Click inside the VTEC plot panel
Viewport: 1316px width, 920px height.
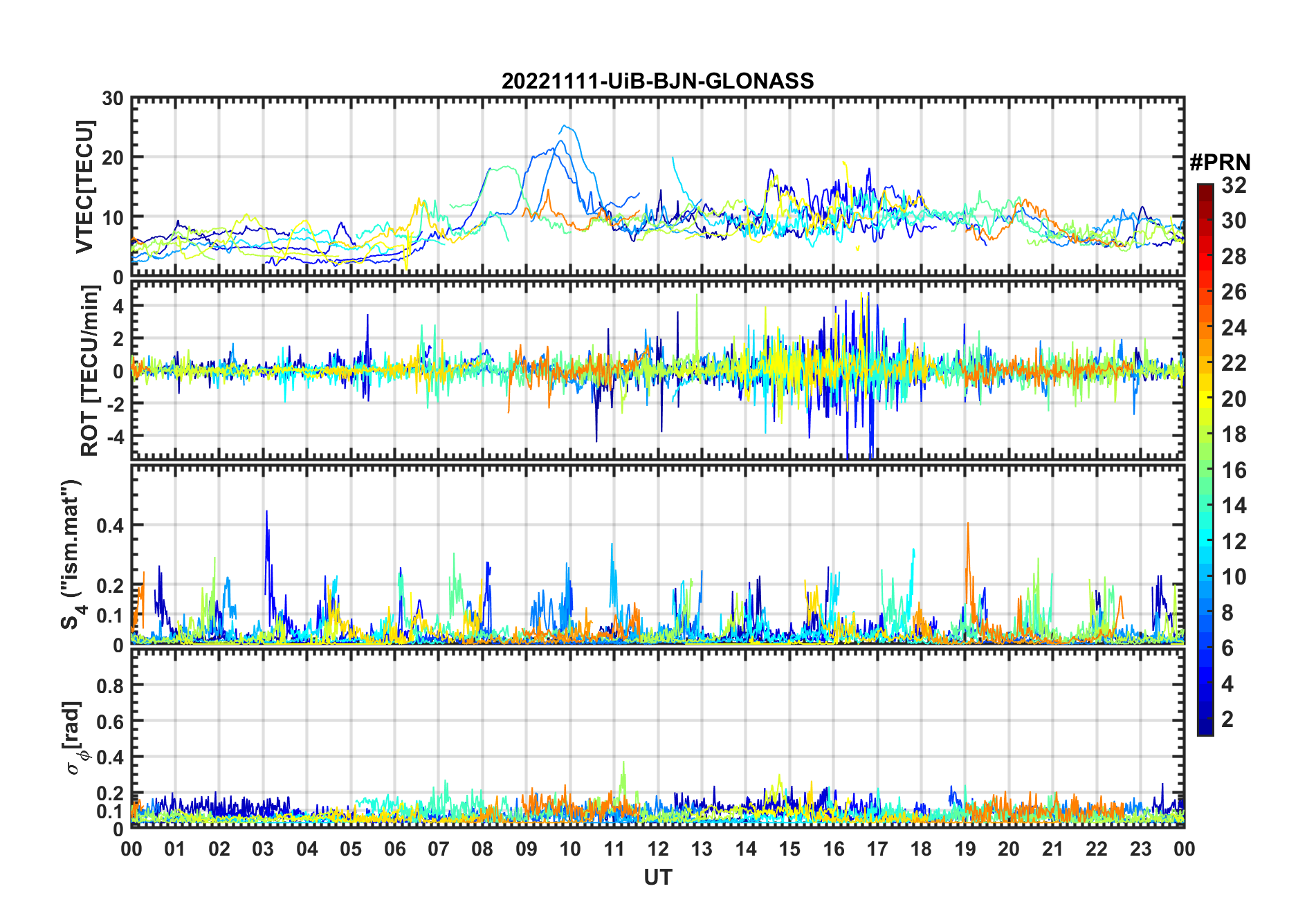[x=657, y=187]
